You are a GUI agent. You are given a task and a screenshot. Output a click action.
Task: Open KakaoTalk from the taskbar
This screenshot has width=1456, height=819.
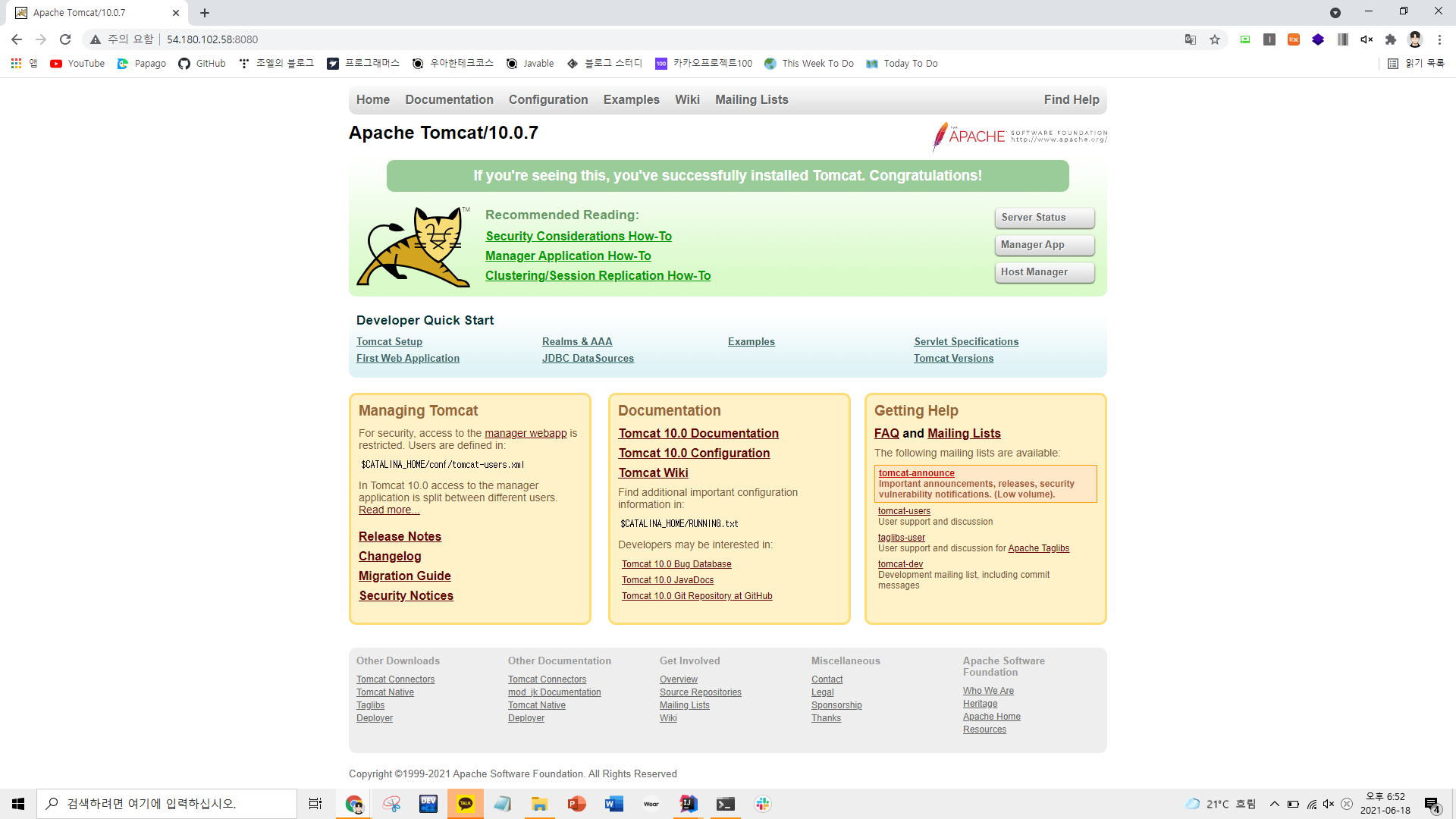click(x=466, y=804)
